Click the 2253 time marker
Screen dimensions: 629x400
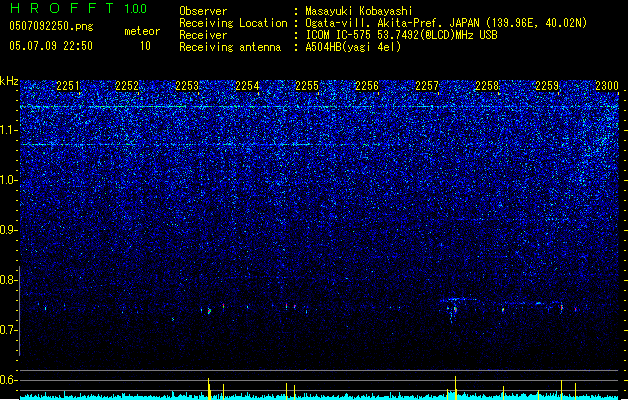pos(187,86)
